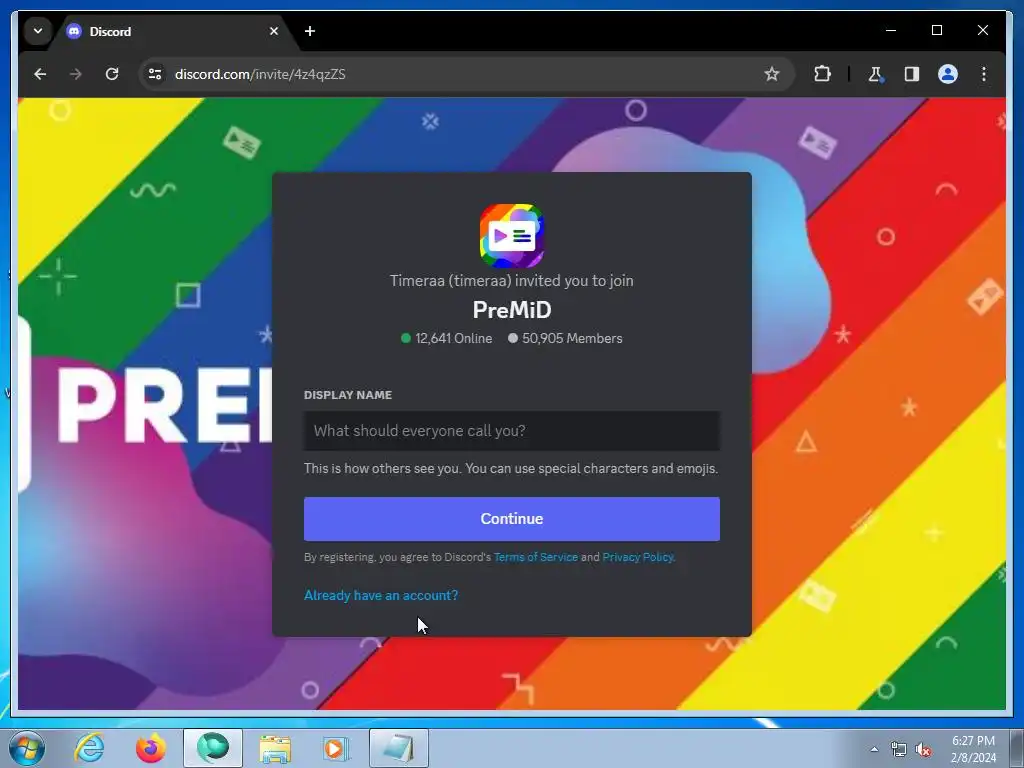Click the address bar URL discord.com/invite/4z4qzZS
This screenshot has width=1024, height=768.
[260, 74]
